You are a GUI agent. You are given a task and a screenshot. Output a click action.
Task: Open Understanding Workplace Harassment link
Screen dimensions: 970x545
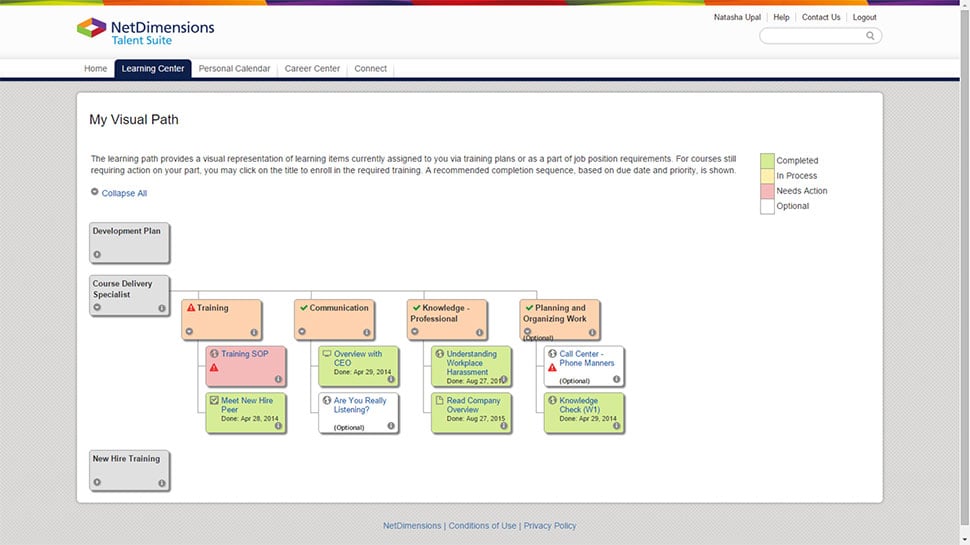click(471, 363)
